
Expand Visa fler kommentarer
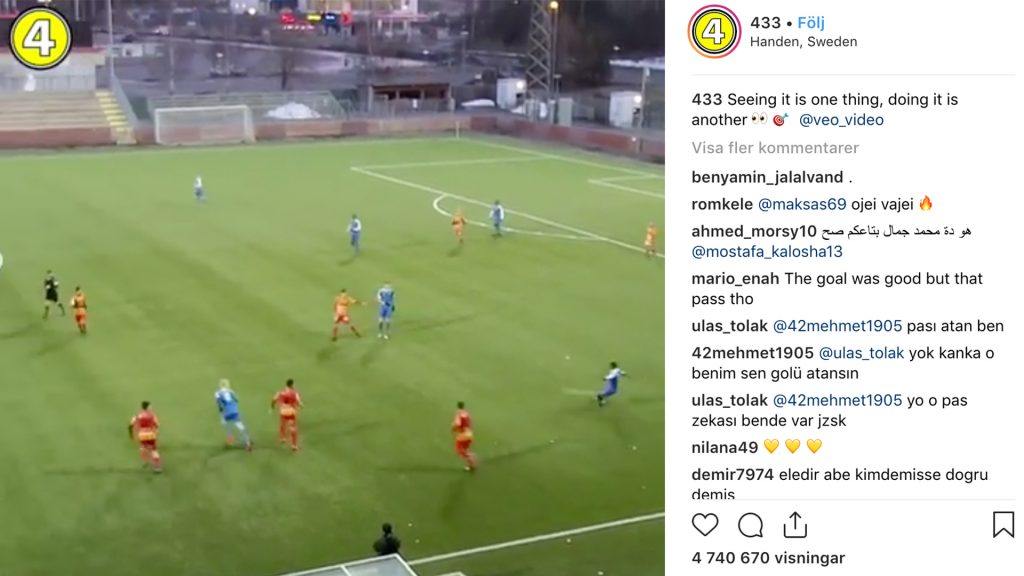click(x=775, y=148)
